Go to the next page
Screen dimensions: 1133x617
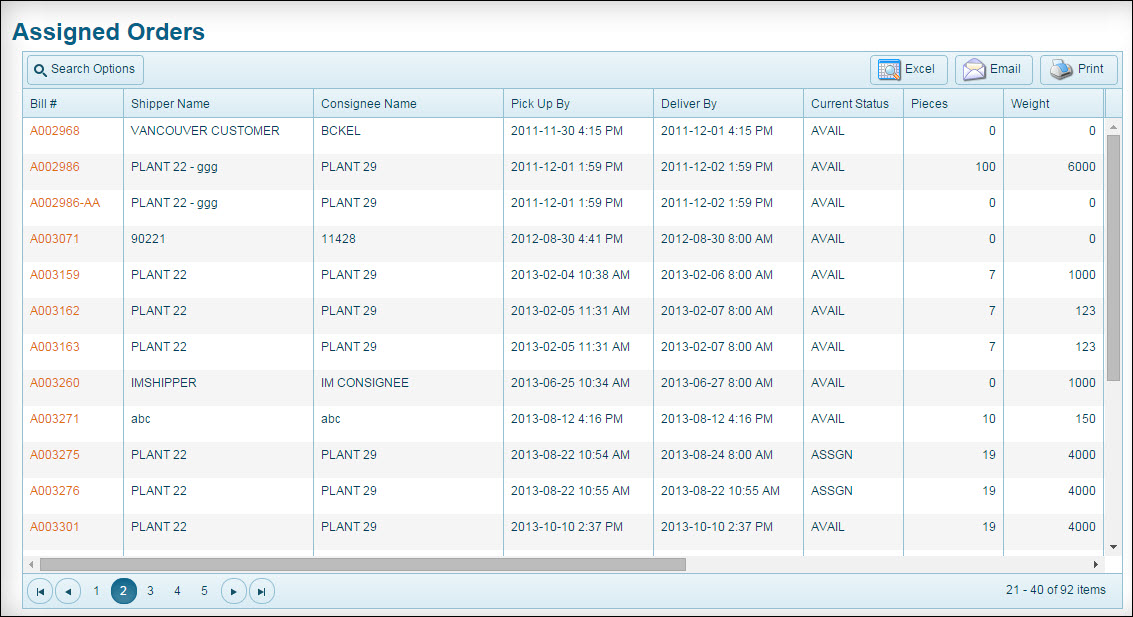click(233, 591)
